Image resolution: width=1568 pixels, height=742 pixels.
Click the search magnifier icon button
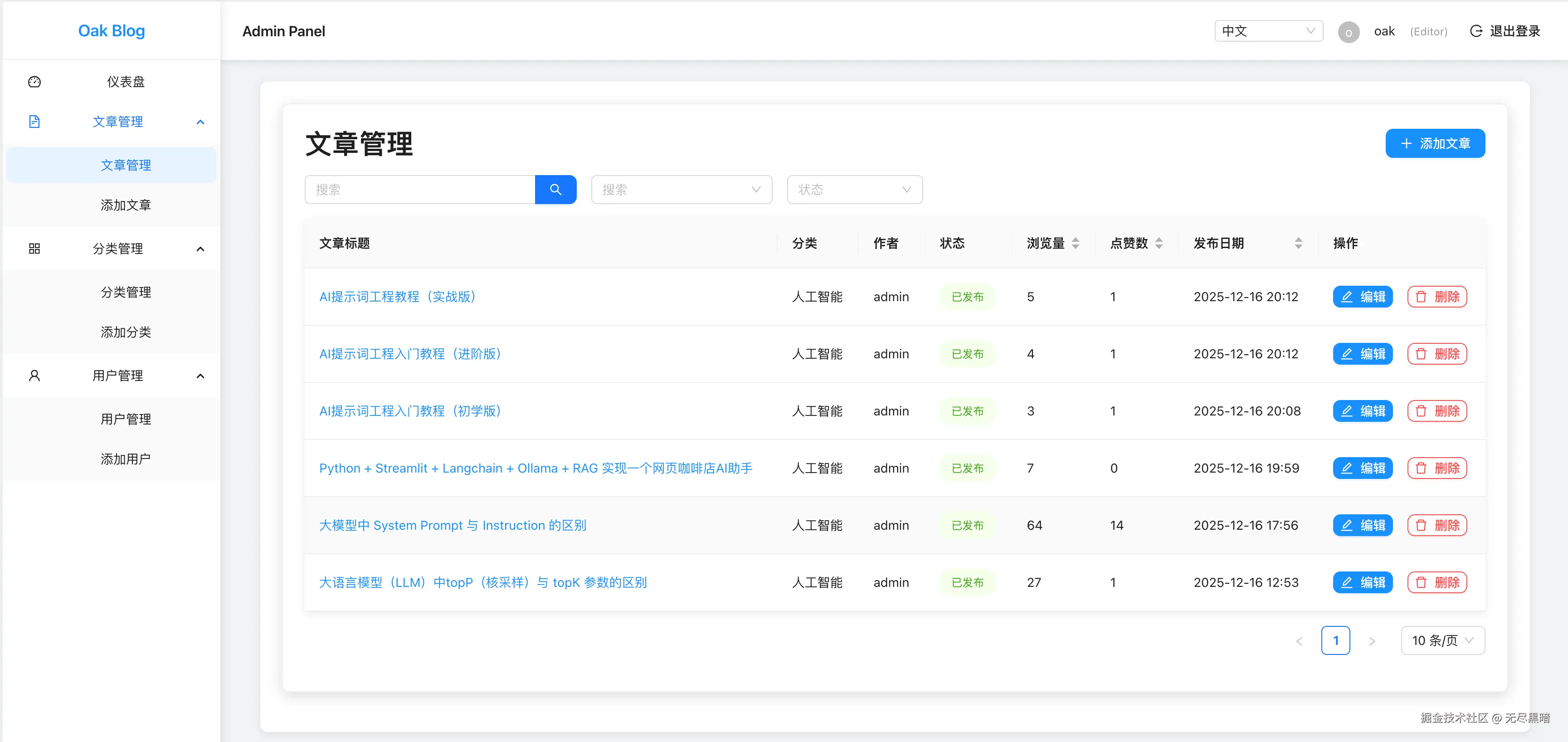click(555, 189)
